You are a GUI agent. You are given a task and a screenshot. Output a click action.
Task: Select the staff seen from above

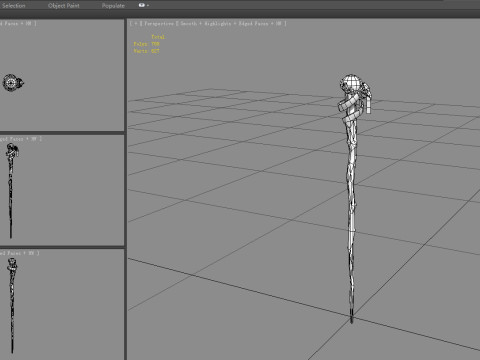click(13, 83)
